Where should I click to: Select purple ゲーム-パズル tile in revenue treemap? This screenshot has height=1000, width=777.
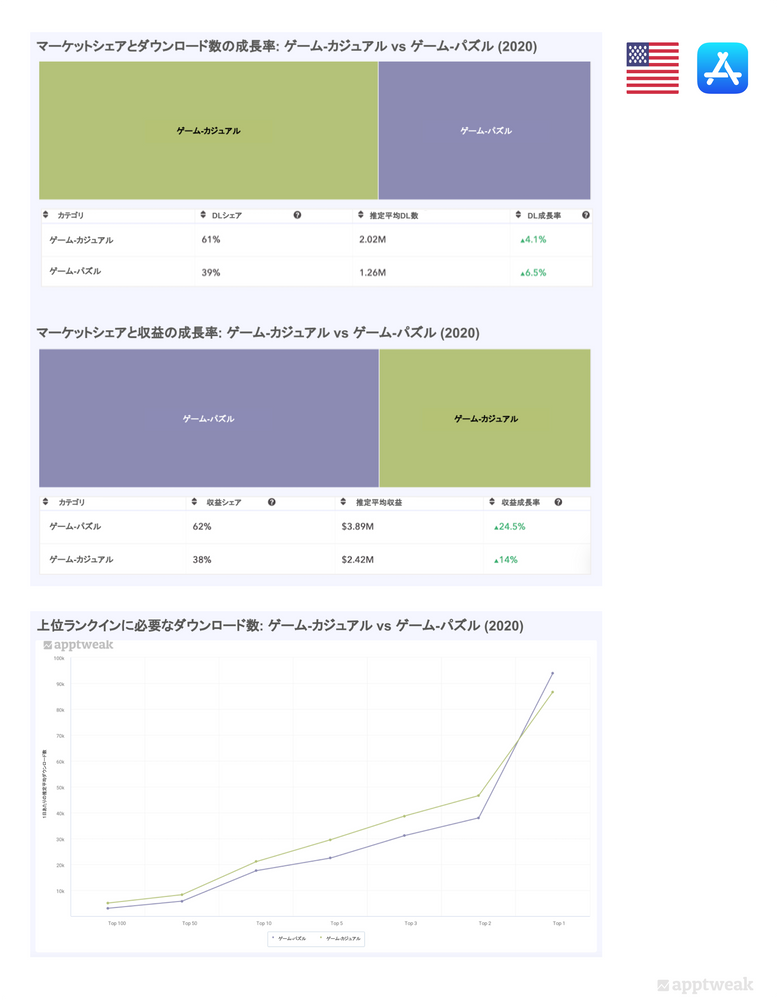(x=209, y=418)
